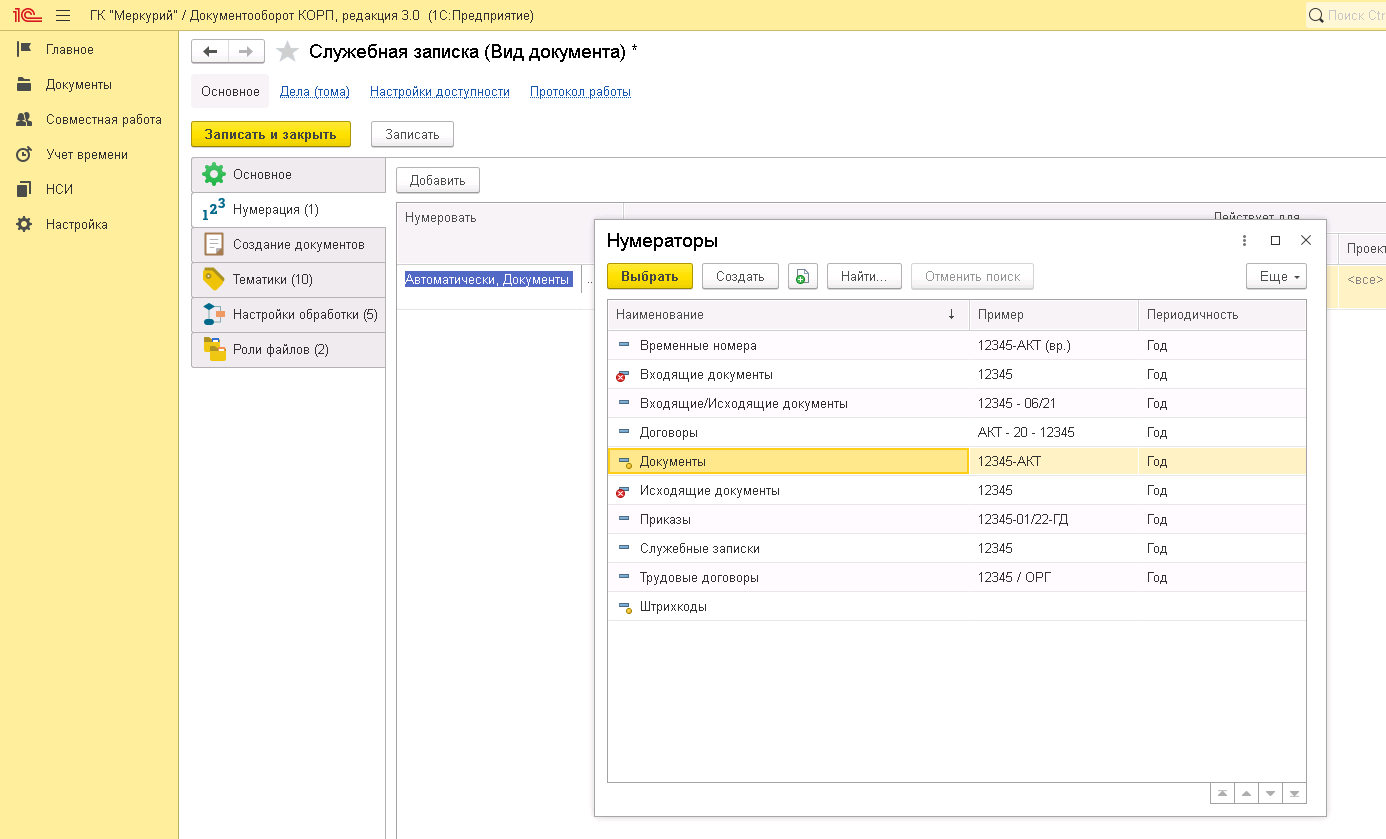Select the highlighted Документы numerator row
This screenshot has height=839, width=1386.
pyautogui.click(x=957, y=462)
